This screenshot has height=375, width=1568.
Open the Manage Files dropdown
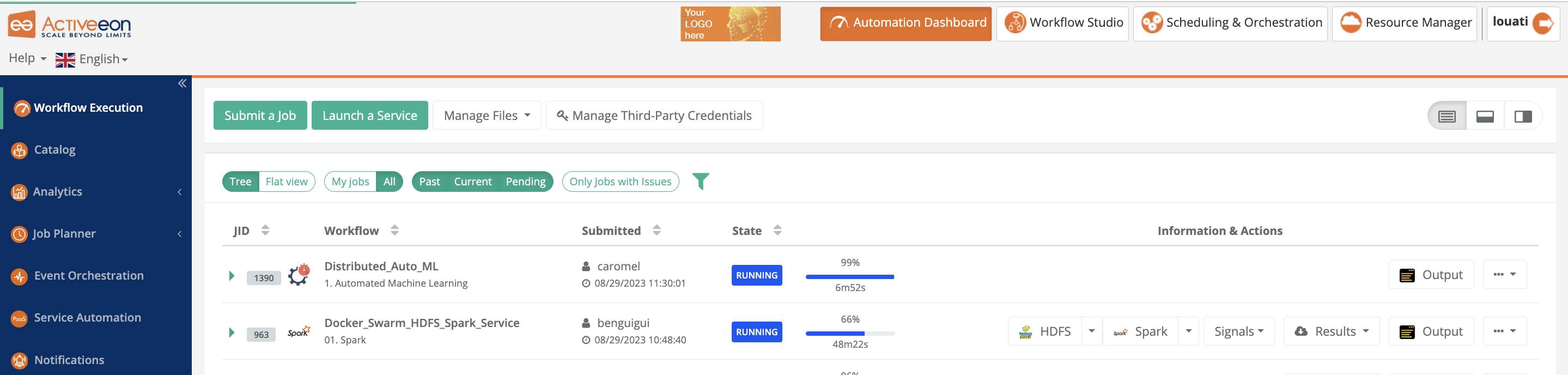pos(487,116)
